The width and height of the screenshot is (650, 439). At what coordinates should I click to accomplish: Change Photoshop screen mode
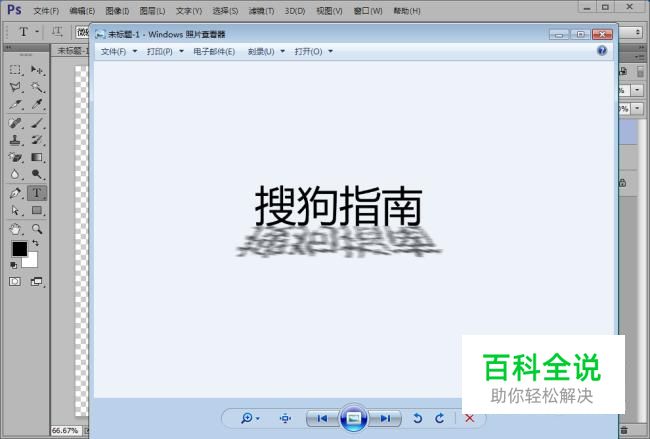[36, 282]
